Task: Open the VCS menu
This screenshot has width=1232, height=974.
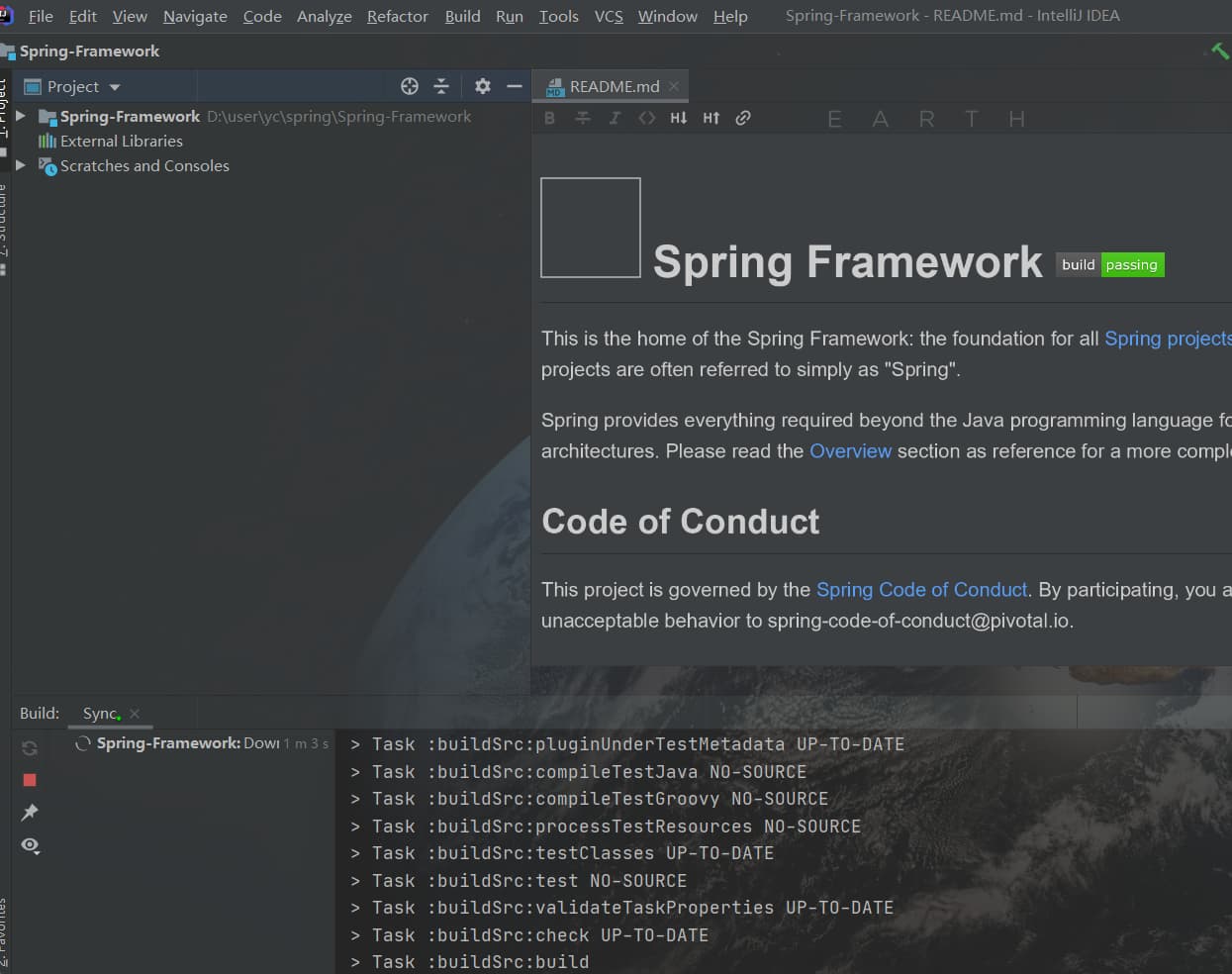Action: (x=609, y=16)
